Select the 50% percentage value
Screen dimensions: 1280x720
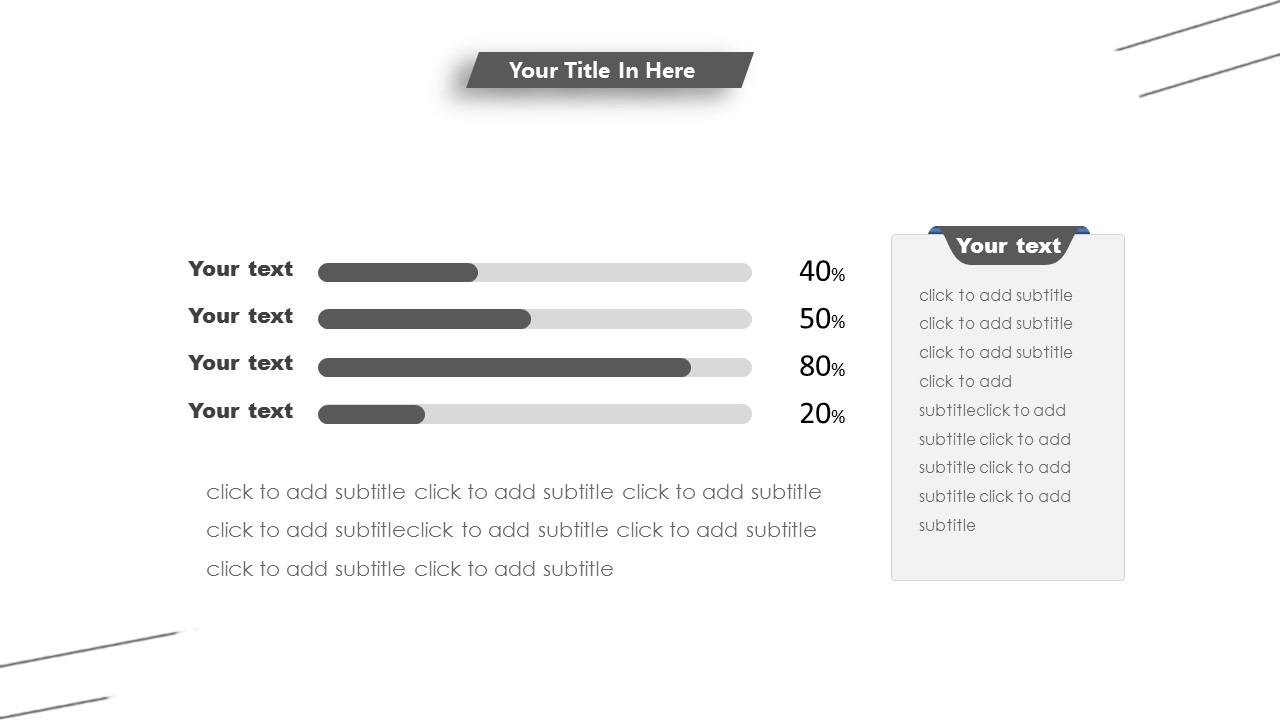(x=821, y=319)
